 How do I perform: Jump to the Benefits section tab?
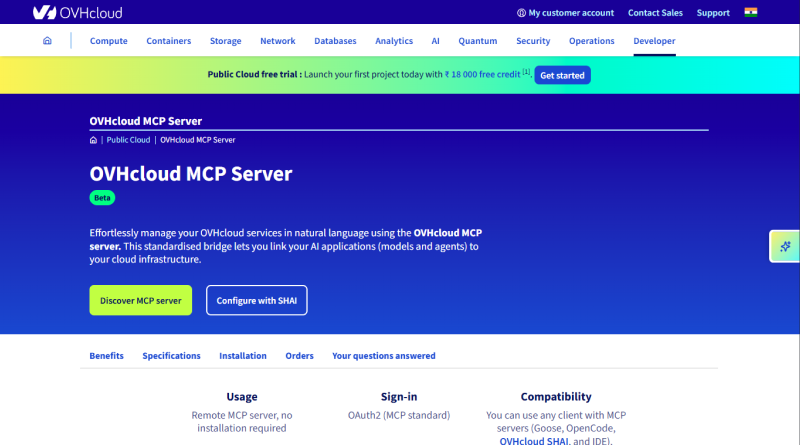point(107,356)
